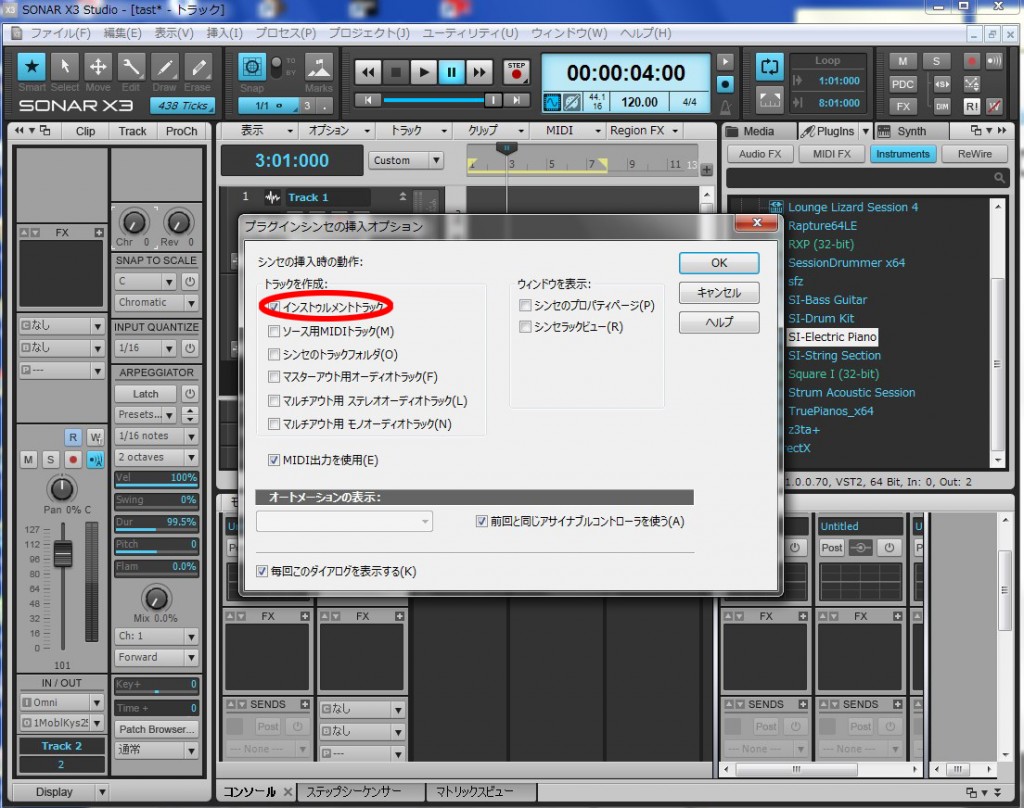This screenshot has width=1024, height=808.
Task: Switch to the Audio FX browser tab
Action: 760,154
